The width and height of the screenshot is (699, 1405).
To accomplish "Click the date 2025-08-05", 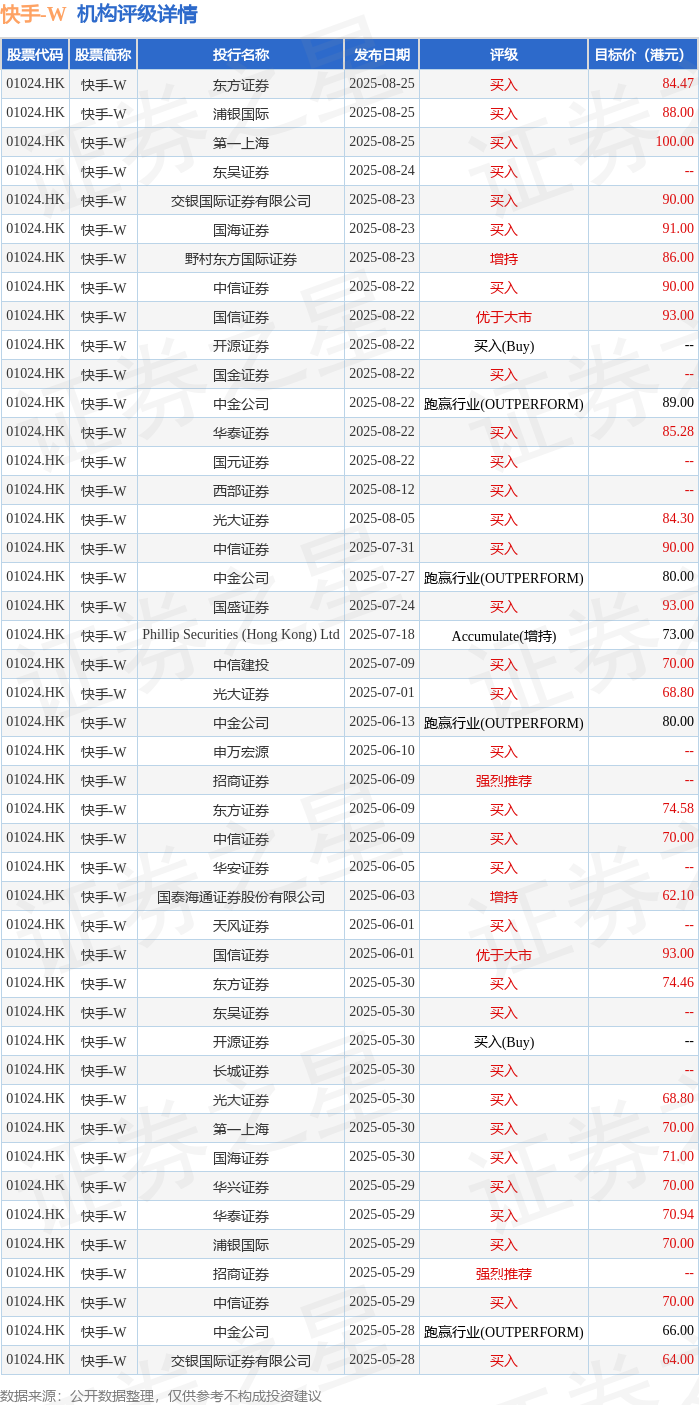I will tap(381, 519).
